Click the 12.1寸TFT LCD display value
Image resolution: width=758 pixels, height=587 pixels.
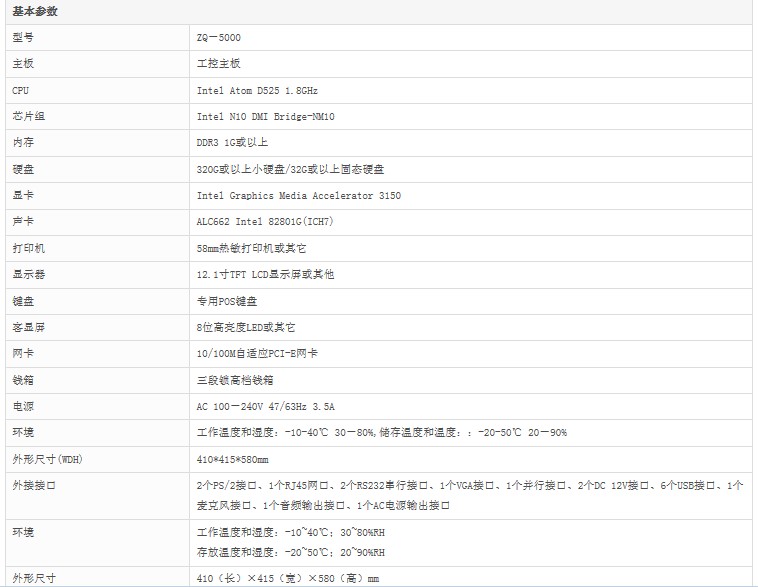click(x=266, y=274)
